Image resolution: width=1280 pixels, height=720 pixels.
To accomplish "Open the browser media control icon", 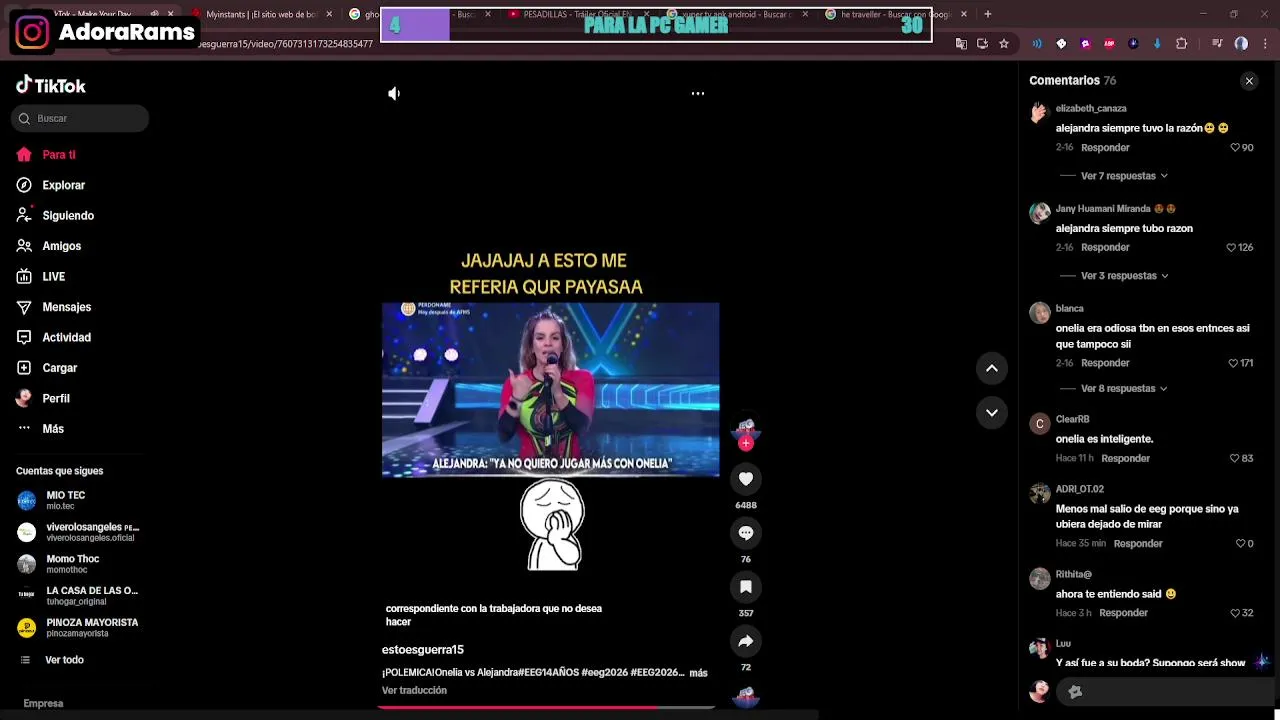I will 1217,44.
